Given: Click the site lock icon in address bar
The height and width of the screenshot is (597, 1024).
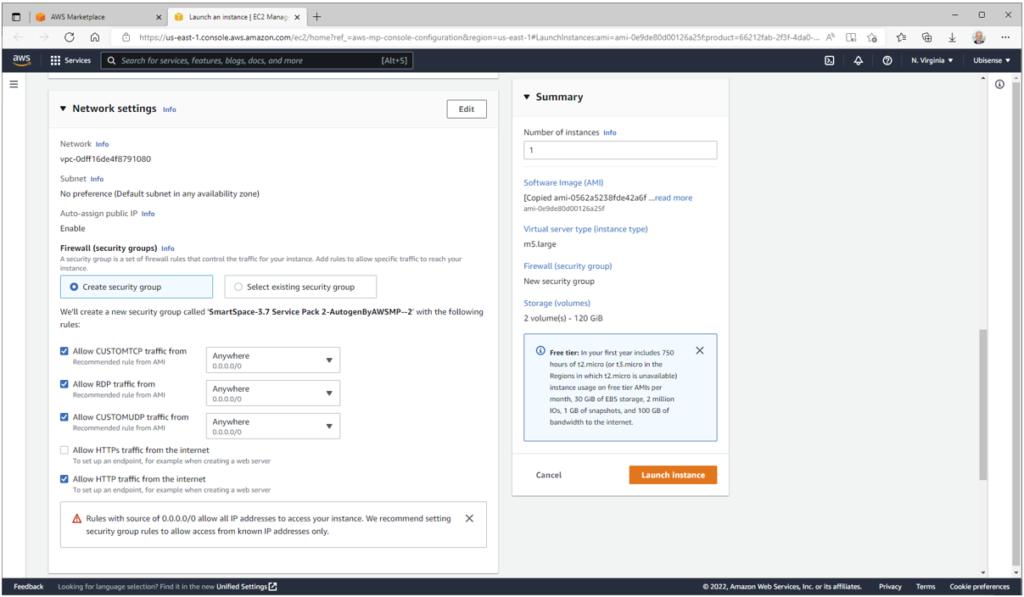Looking at the screenshot, I should [126, 37].
